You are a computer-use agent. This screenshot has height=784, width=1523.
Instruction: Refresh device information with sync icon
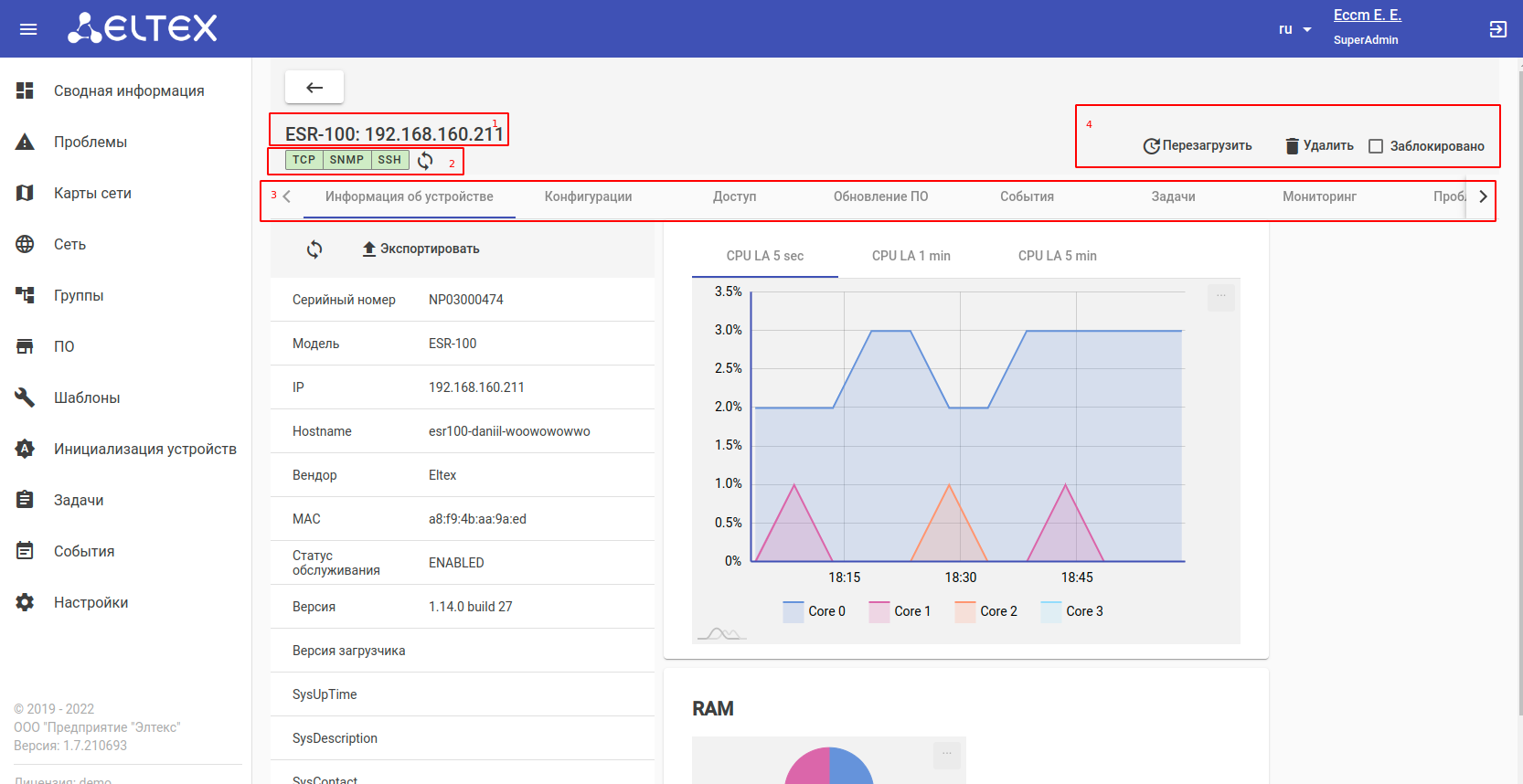point(314,249)
